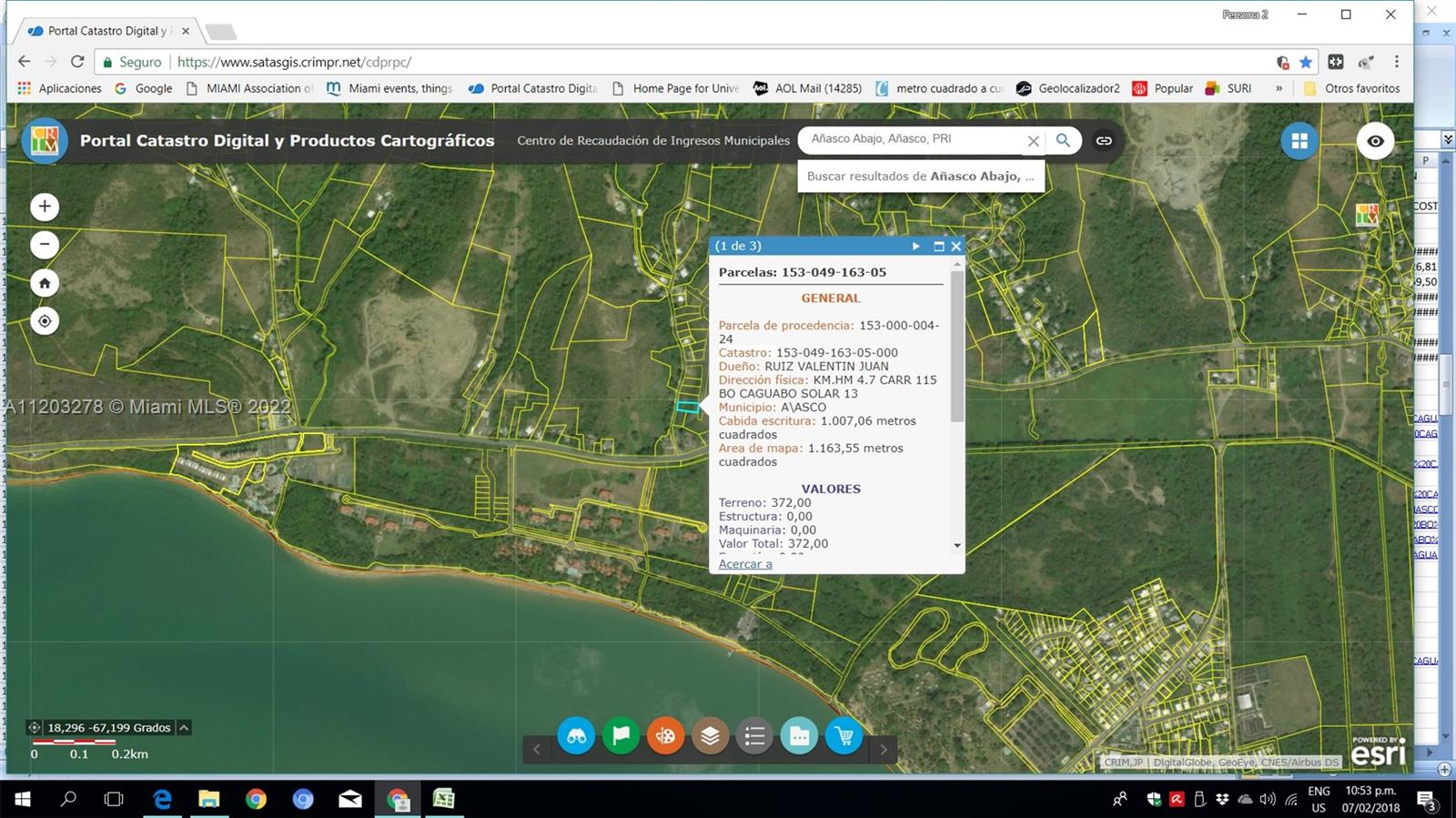Open the SURI bookmark

[x=1228, y=88]
